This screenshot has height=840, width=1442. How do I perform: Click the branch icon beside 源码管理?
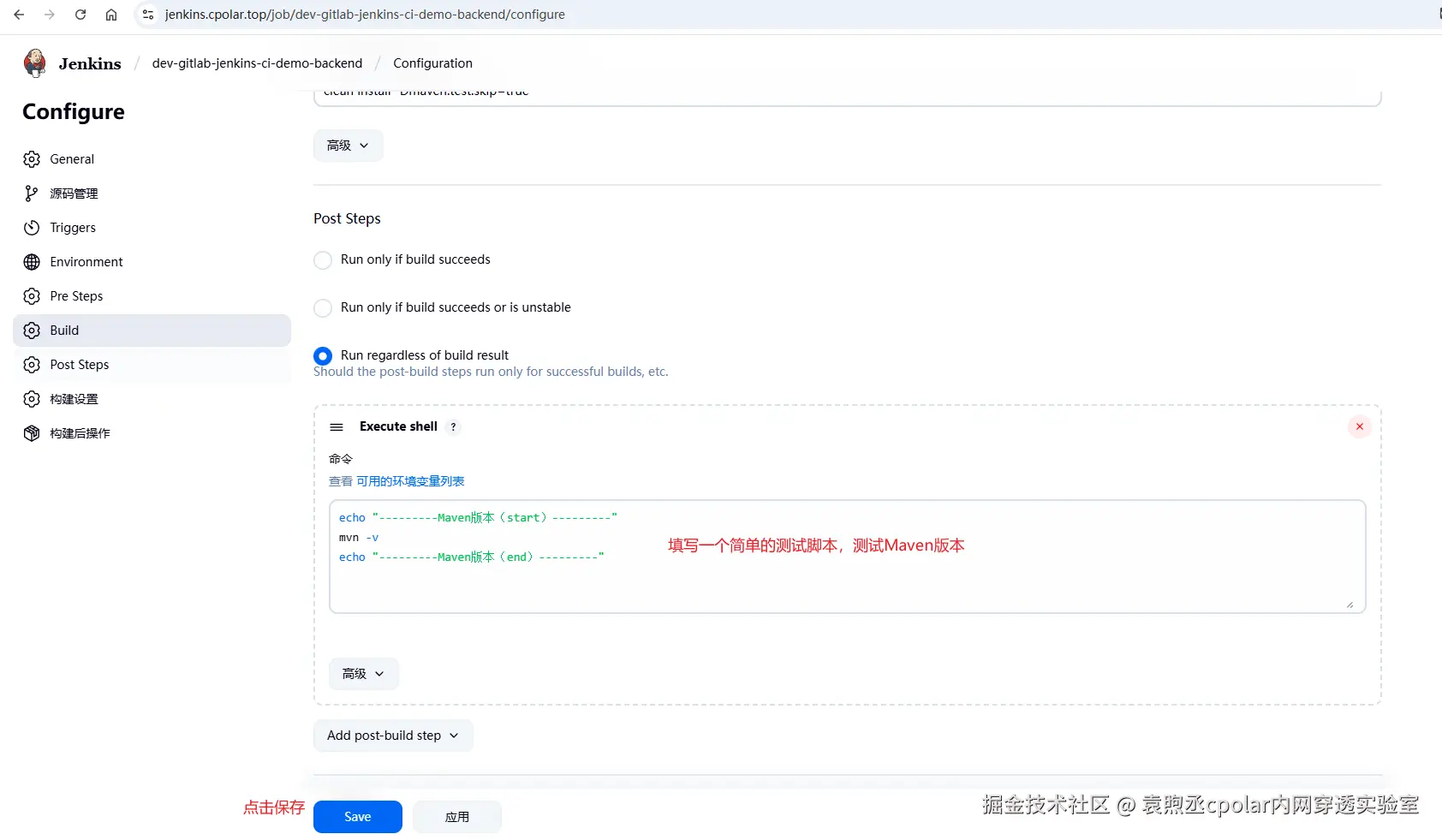click(x=32, y=194)
